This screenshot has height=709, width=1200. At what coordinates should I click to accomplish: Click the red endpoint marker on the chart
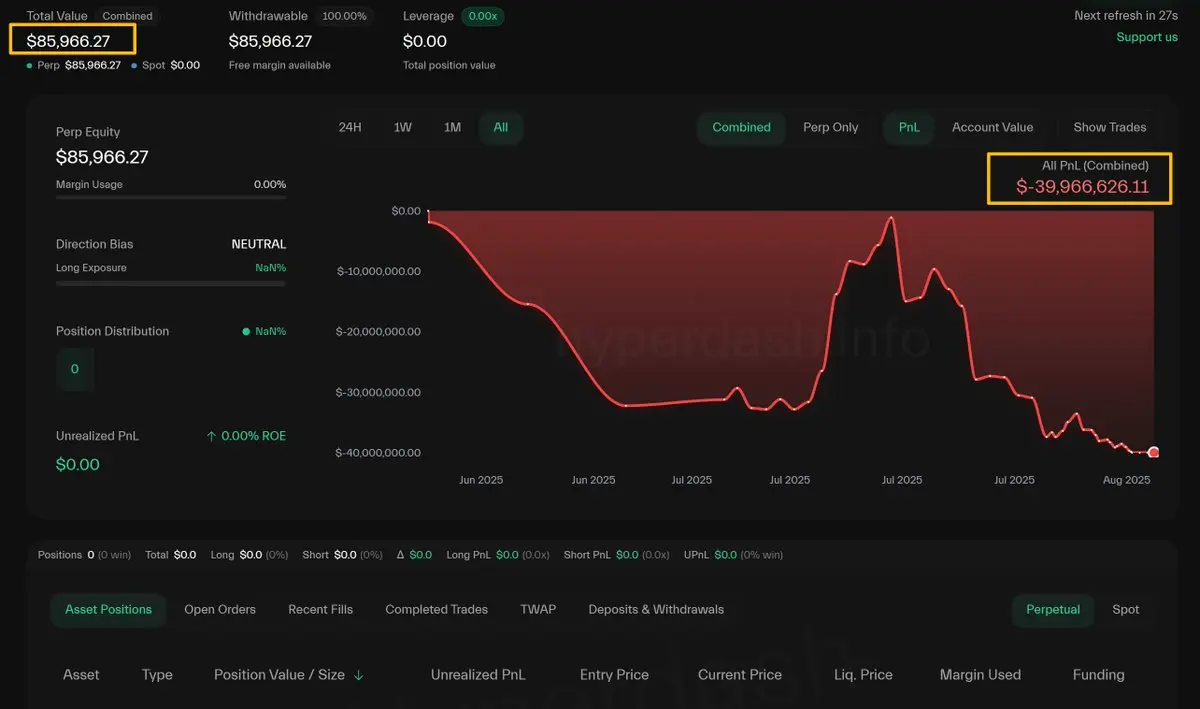tap(1153, 452)
